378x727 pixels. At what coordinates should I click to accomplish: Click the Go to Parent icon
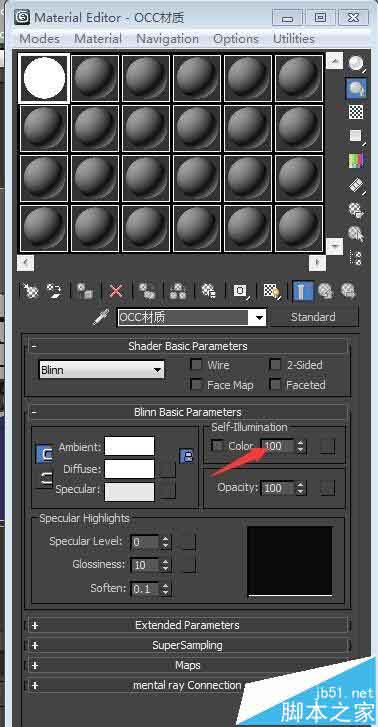point(326,291)
